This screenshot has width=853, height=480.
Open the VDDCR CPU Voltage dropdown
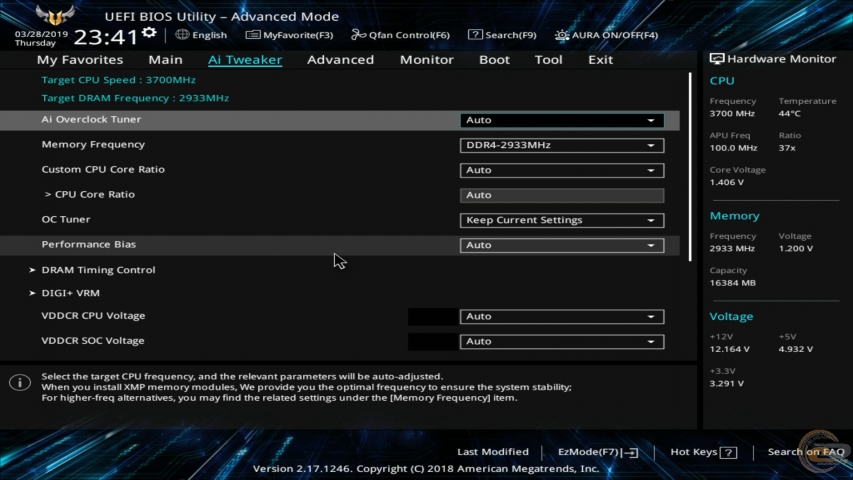click(561, 316)
